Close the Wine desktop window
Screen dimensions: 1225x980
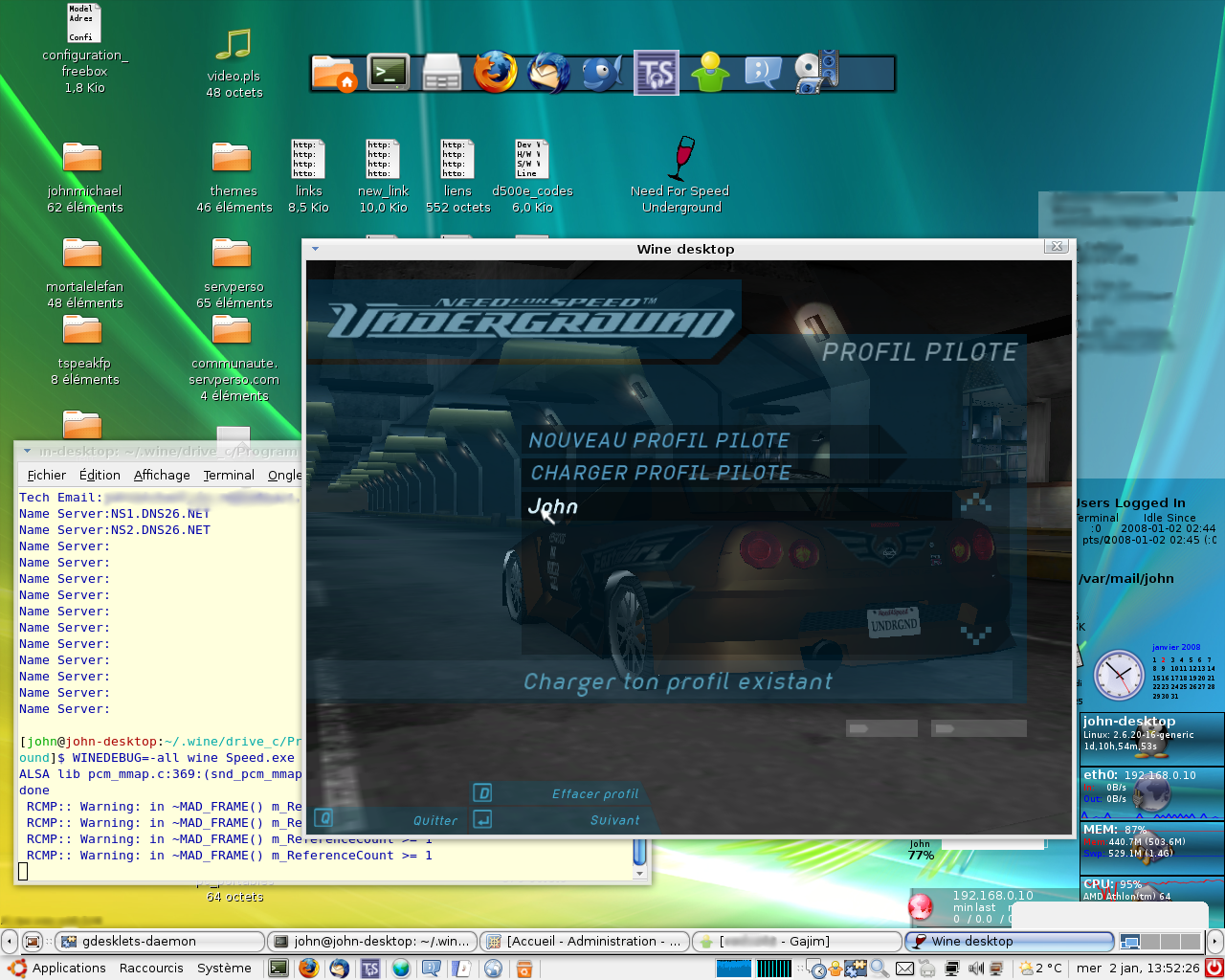[1057, 247]
